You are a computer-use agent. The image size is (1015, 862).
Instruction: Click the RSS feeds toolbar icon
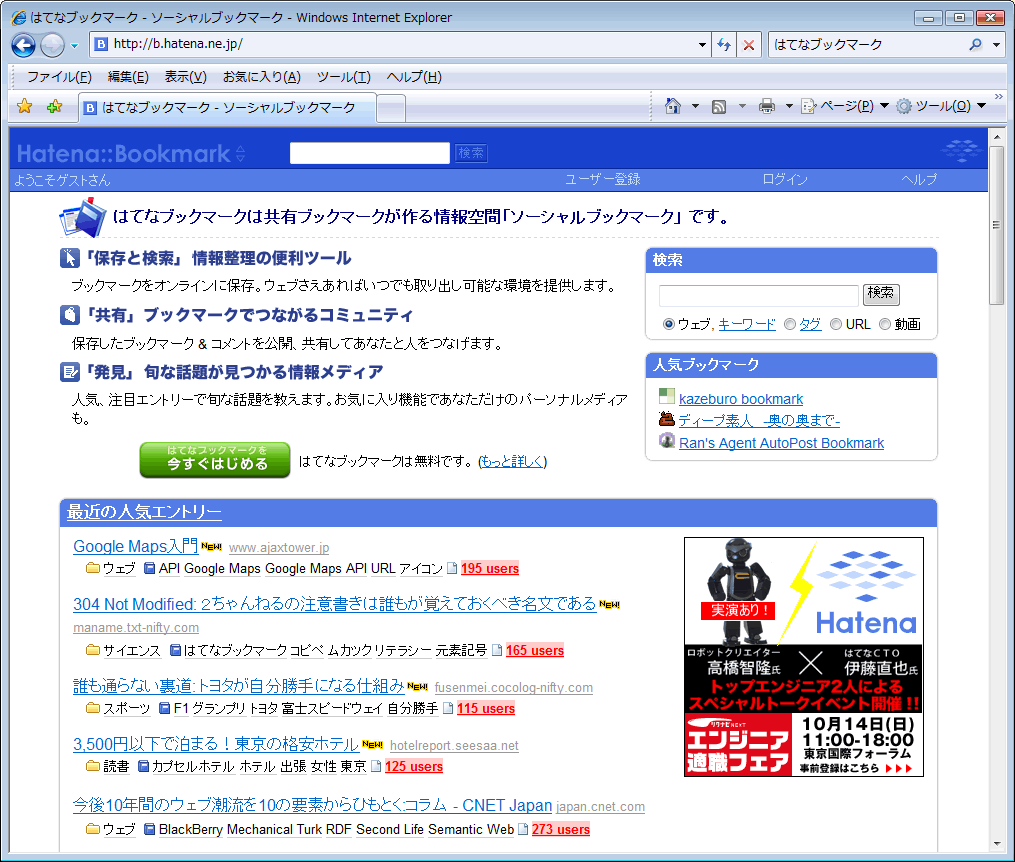[x=718, y=106]
